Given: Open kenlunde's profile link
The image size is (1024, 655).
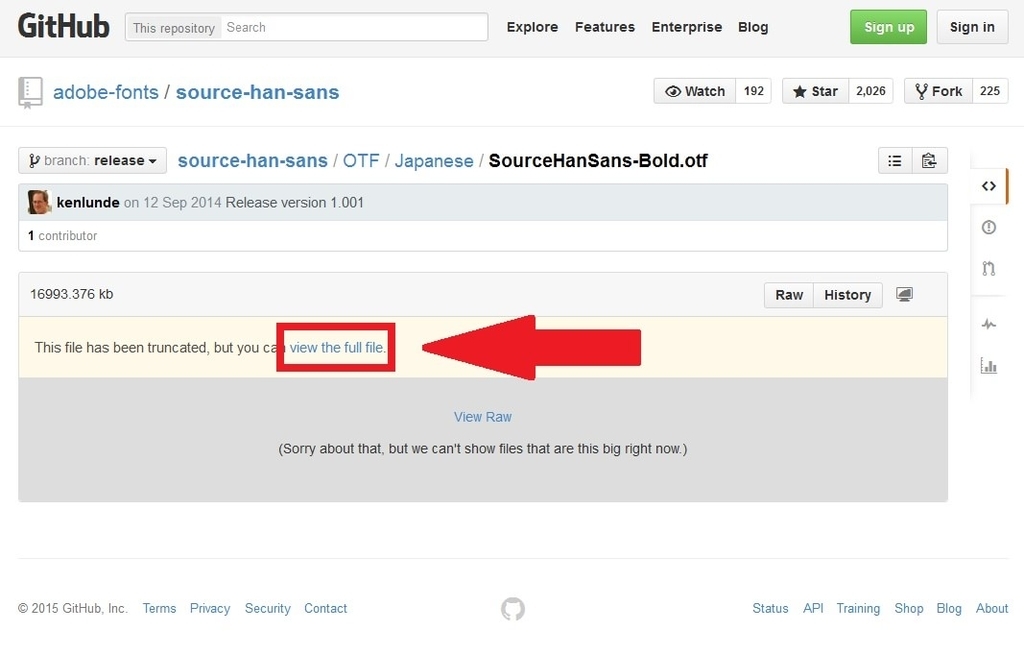Looking at the screenshot, I should point(88,202).
